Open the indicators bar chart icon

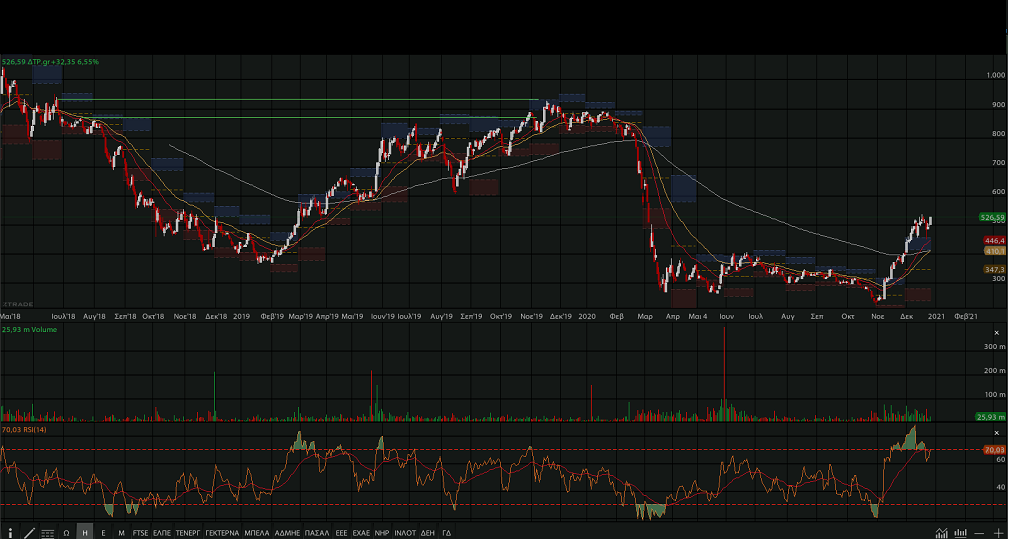pos(959,533)
